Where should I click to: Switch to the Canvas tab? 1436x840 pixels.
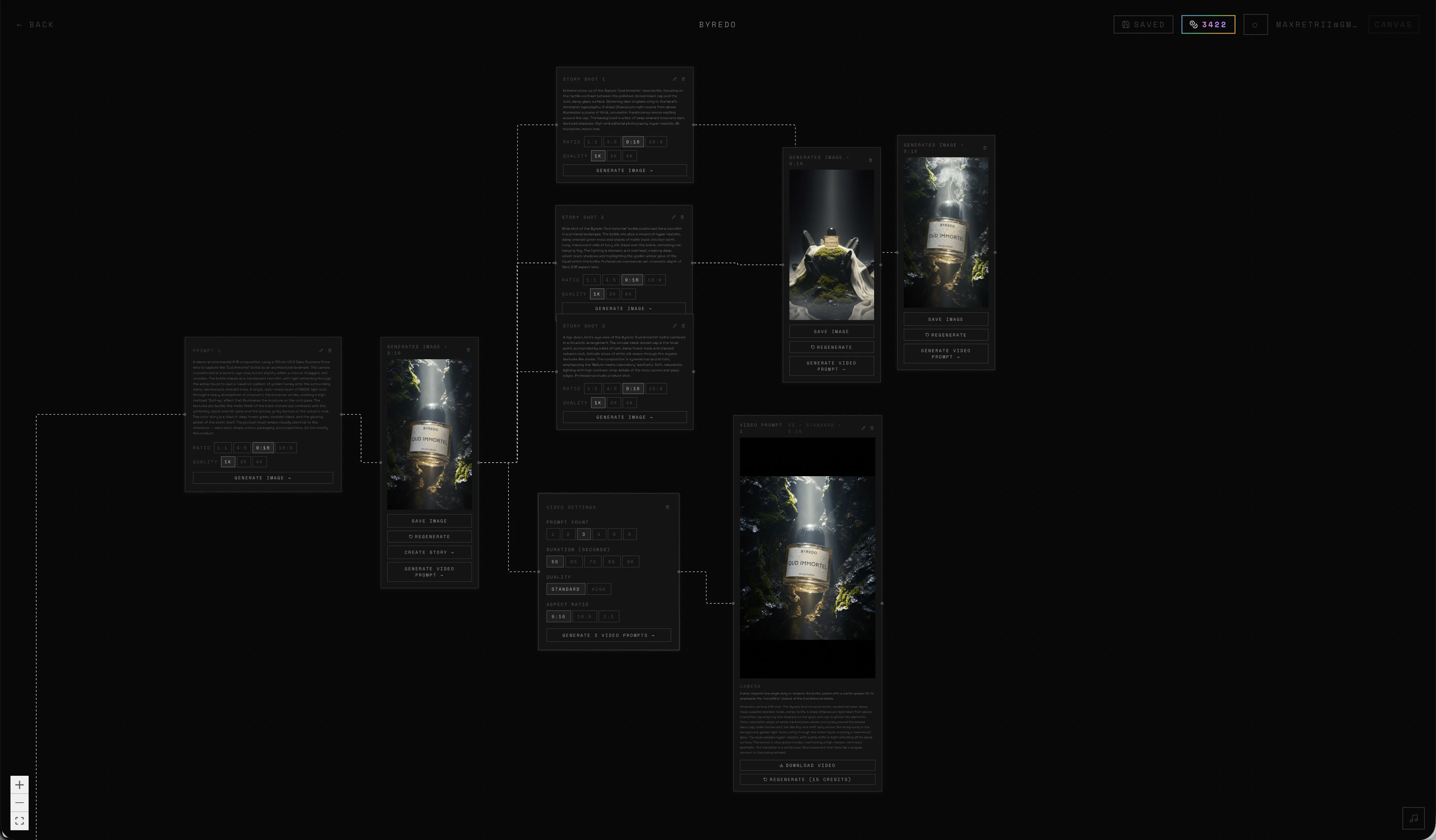pos(1393,24)
